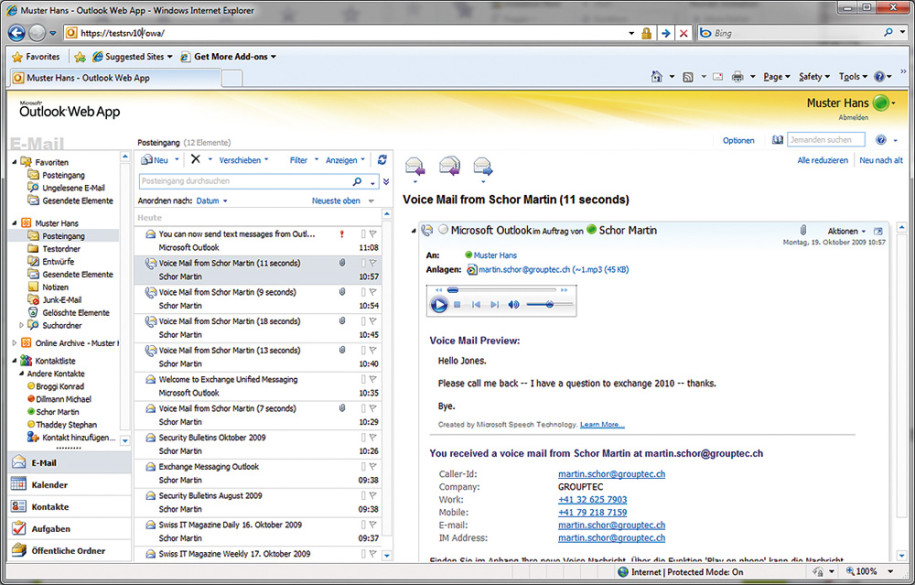The height and width of the screenshot is (585, 915).
Task: Open the martin.schor mp3 attachment link
Action: (553, 270)
